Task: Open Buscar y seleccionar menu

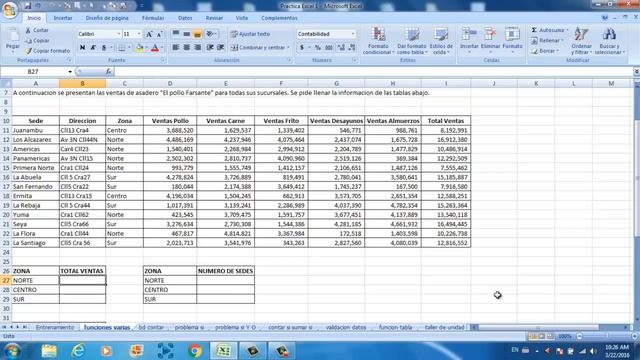Action: pyautogui.click(x=609, y=41)
